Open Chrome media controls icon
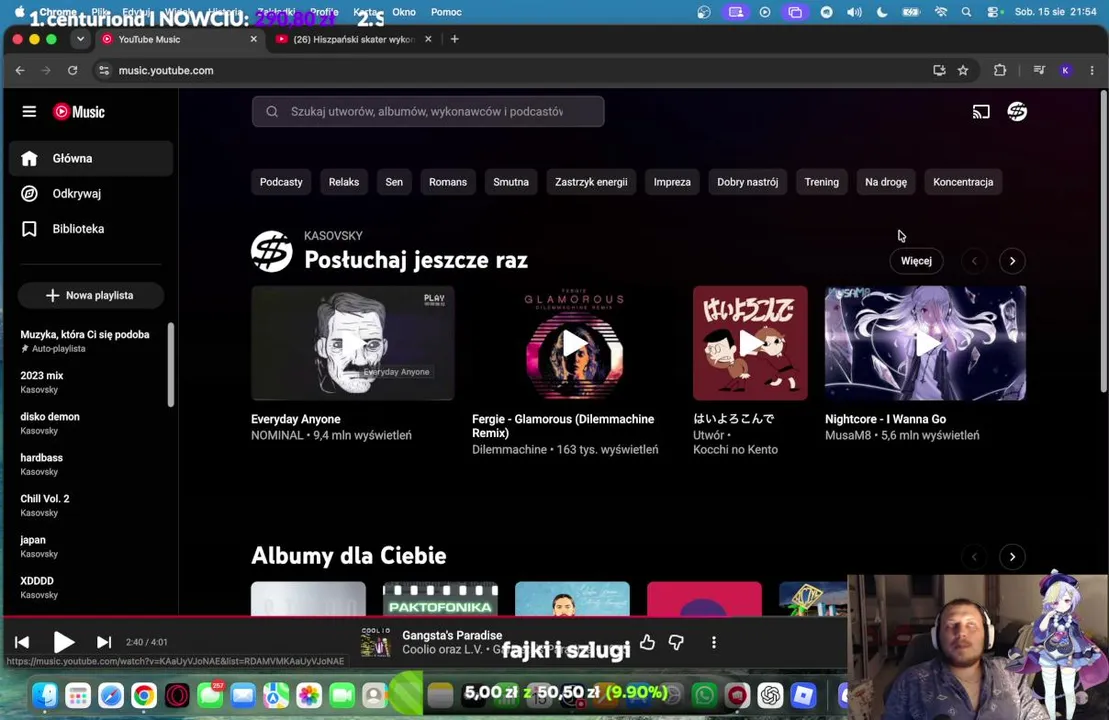Image resolution: width=1109 pixels, height=720 pixels. click(1038, 70)
